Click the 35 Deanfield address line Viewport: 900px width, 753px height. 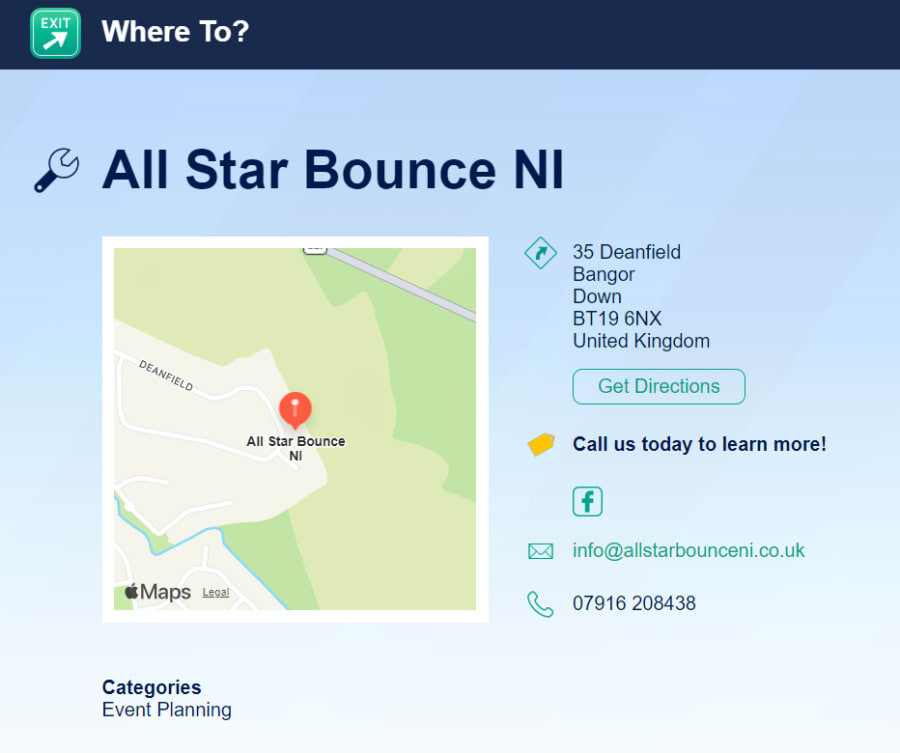pyautogui.click(x=626, y=252)
